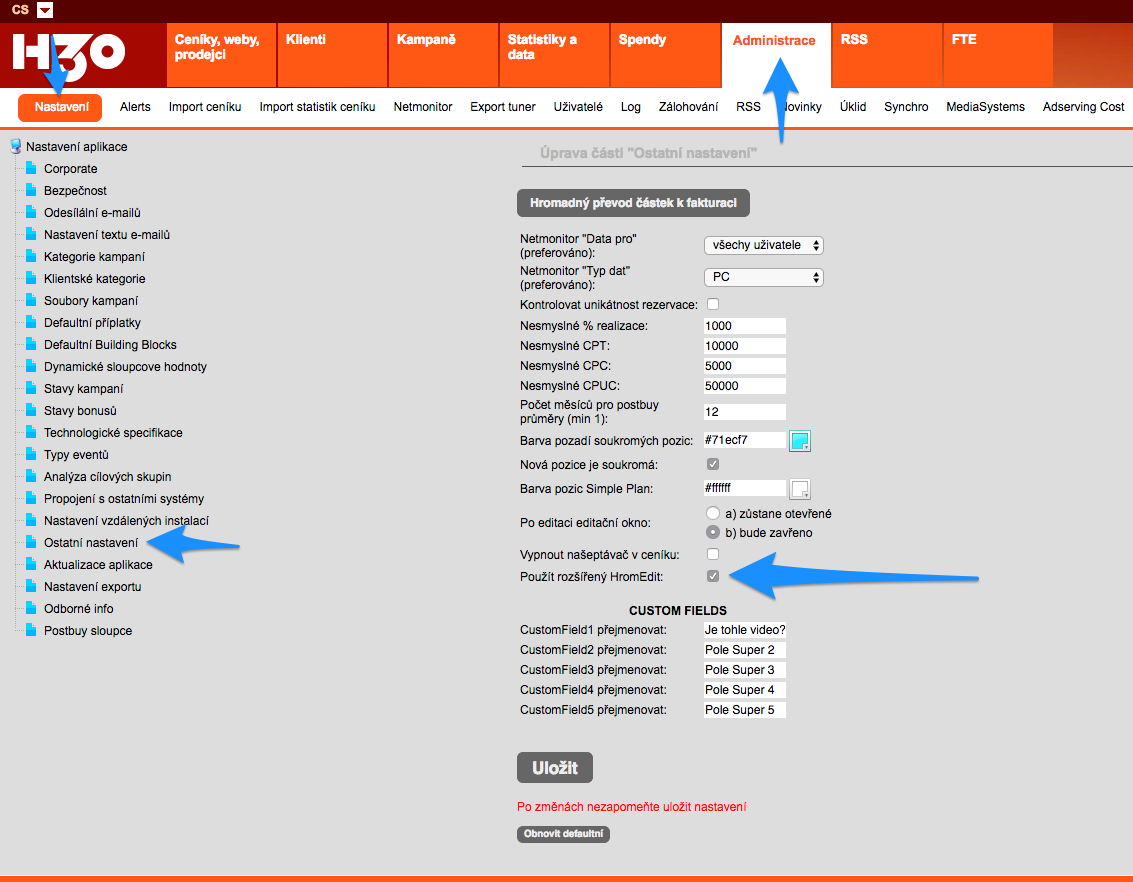Viewport: 1133px width, 882px height.
Task: Click the folder icon beside Corporate
Action: 31,169
